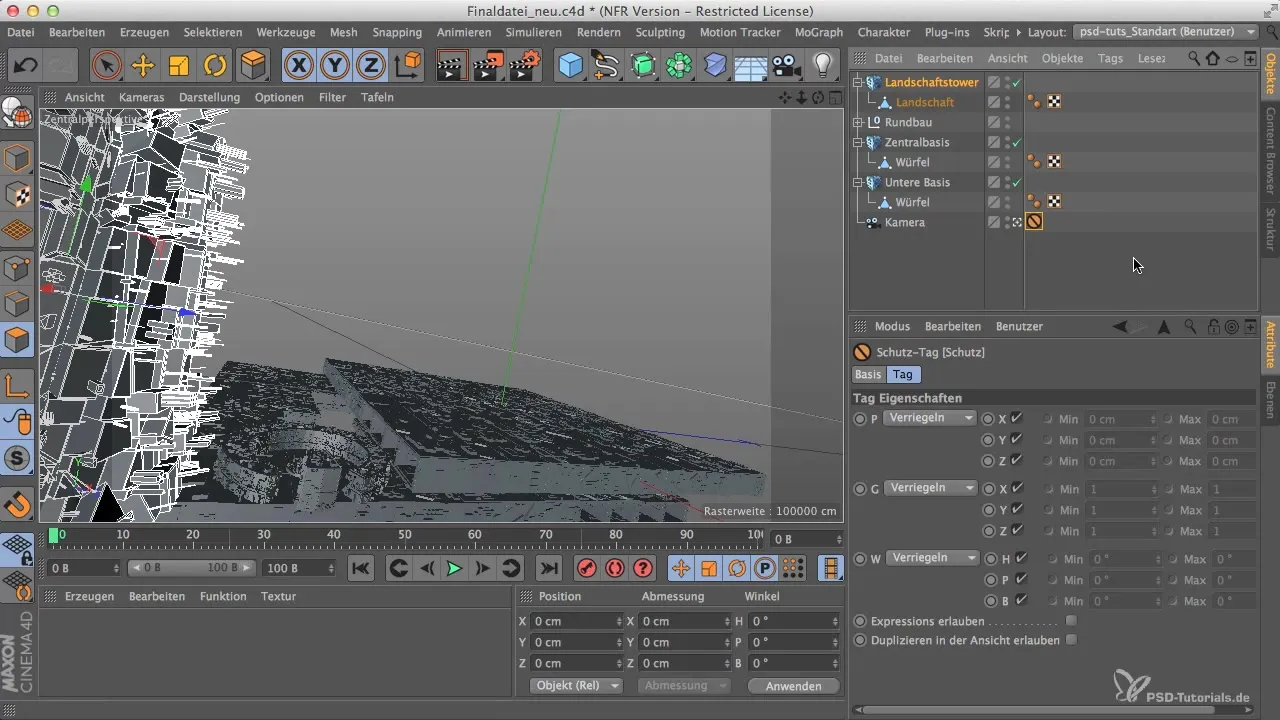Click the record keyframe button

[x=587, y=568]
